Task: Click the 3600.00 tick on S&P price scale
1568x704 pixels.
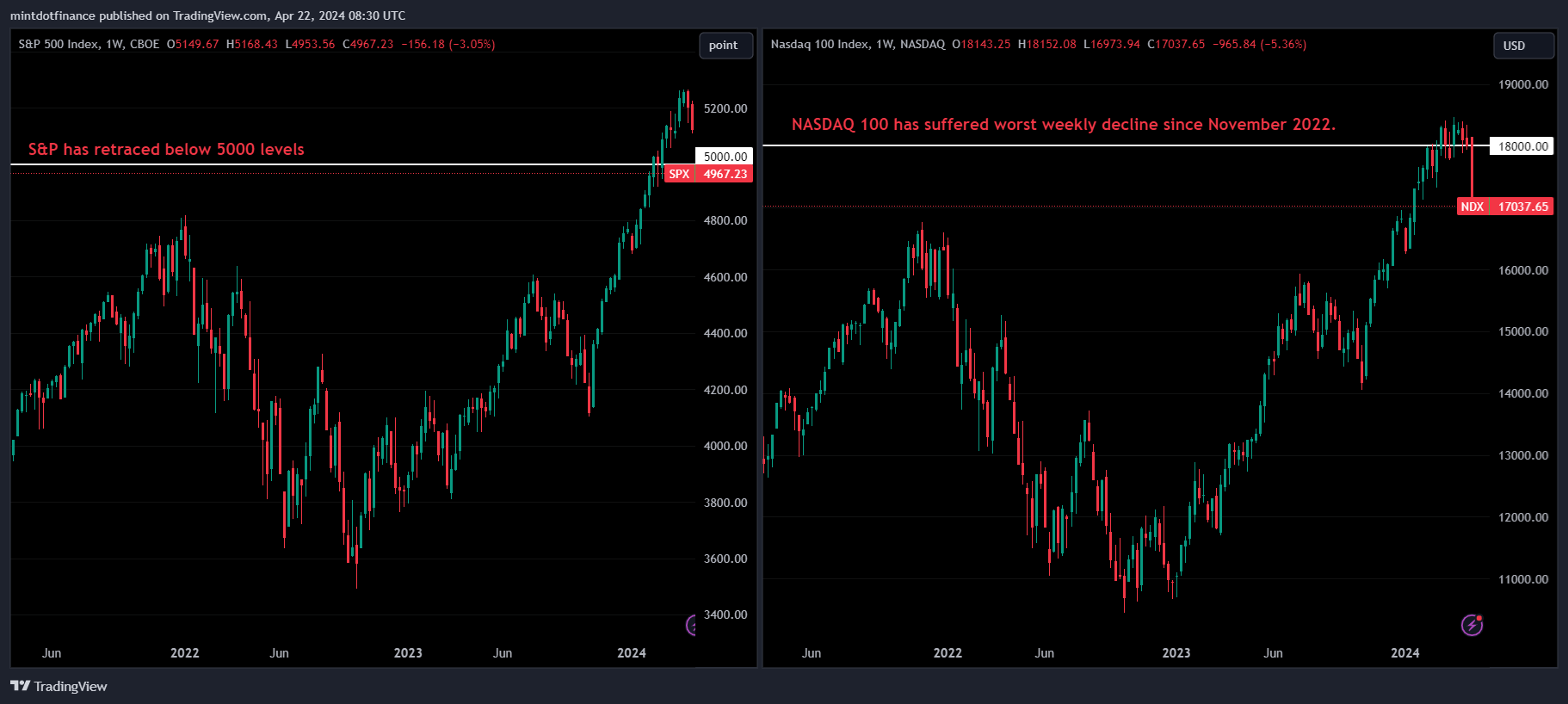Action: pos(725,559)
